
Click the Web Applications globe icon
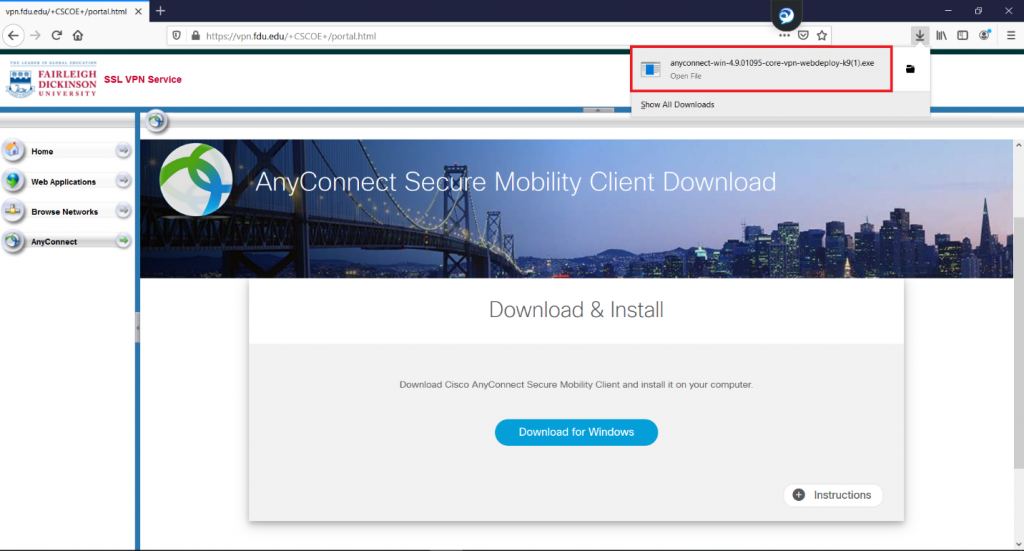point(12,180)
